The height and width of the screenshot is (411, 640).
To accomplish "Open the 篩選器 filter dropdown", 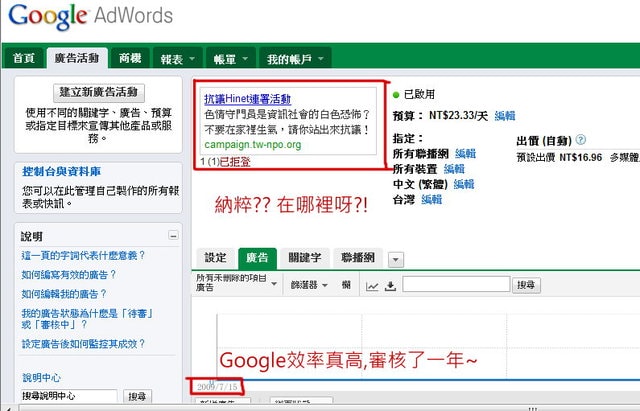I will (x=309, y=285).
